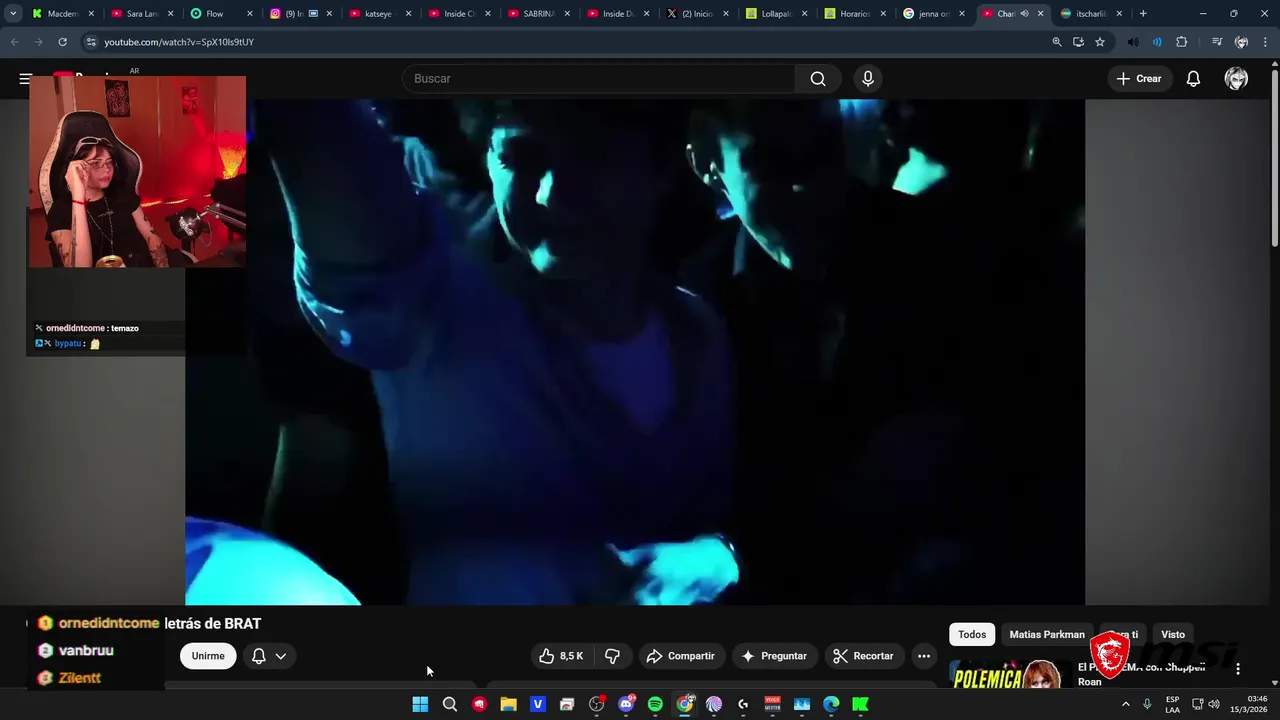The height and width of the screenshot is (720, 1280).
Task: Select the Visto filter chip
Action: click(1173, 634)
